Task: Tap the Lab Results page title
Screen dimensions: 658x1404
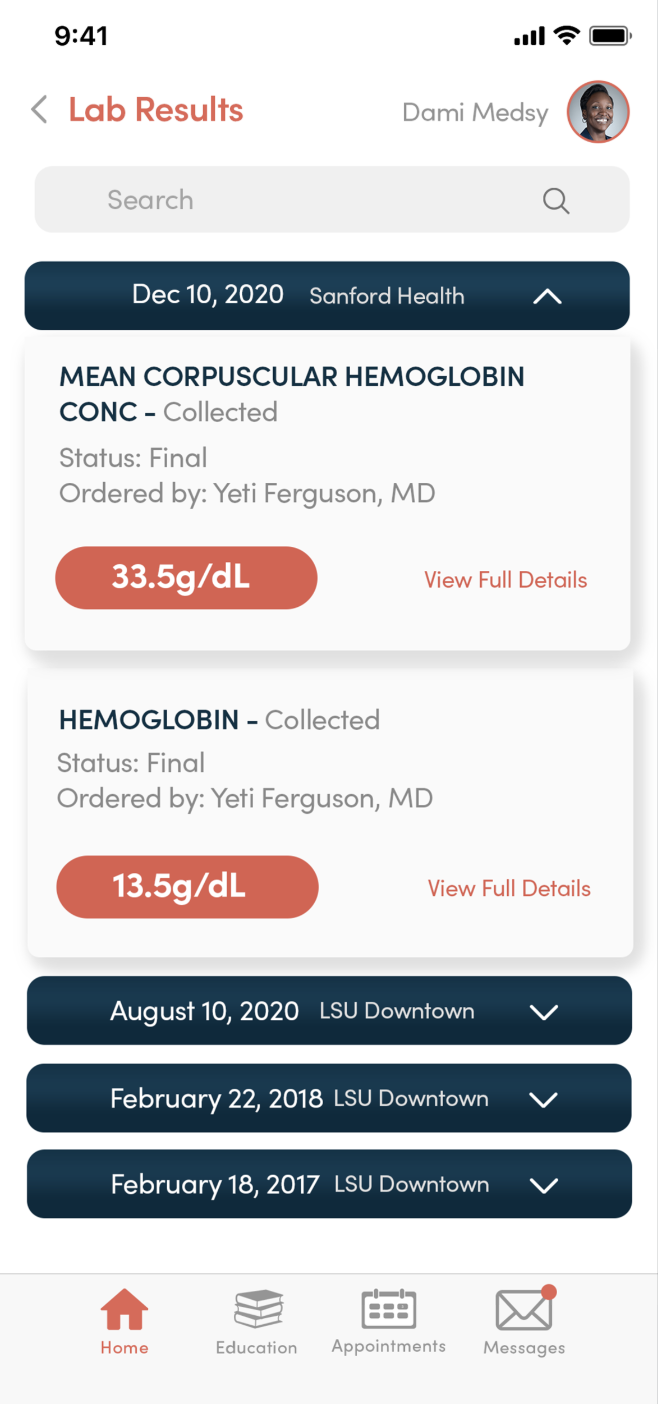Action: [x=156, y=110]
